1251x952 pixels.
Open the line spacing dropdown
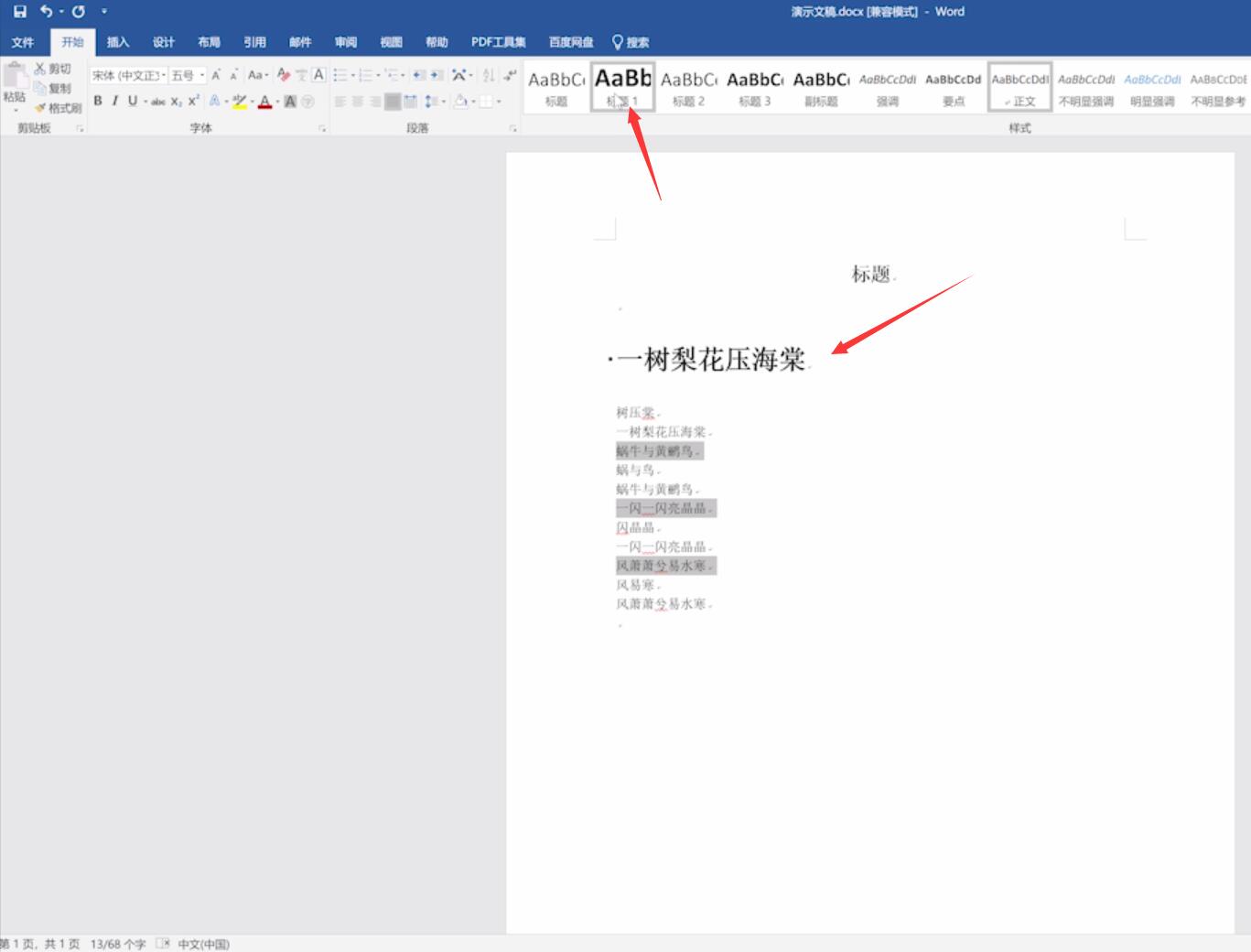[x=435, y=102]
